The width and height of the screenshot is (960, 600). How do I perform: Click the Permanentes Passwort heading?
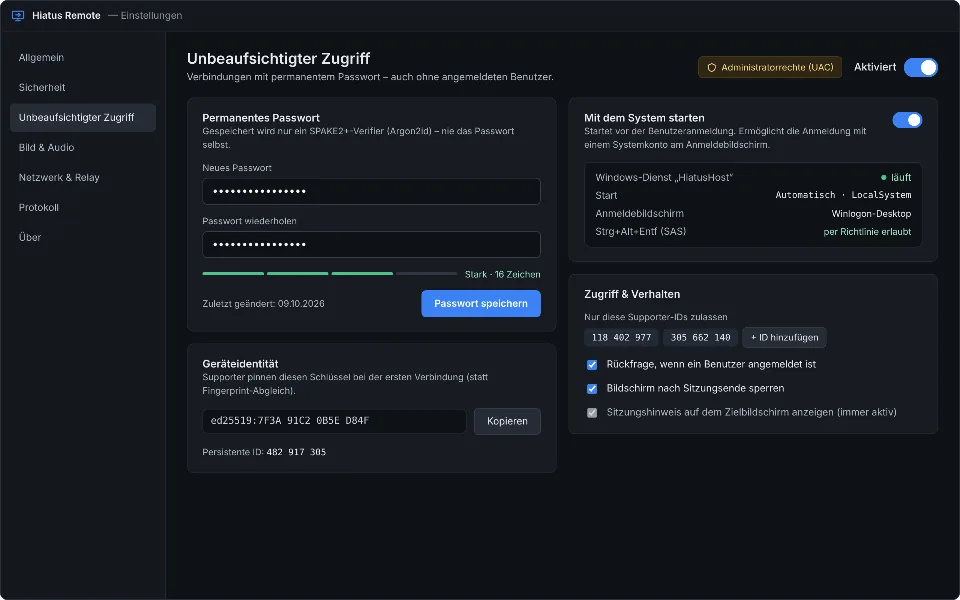(261, 118)
